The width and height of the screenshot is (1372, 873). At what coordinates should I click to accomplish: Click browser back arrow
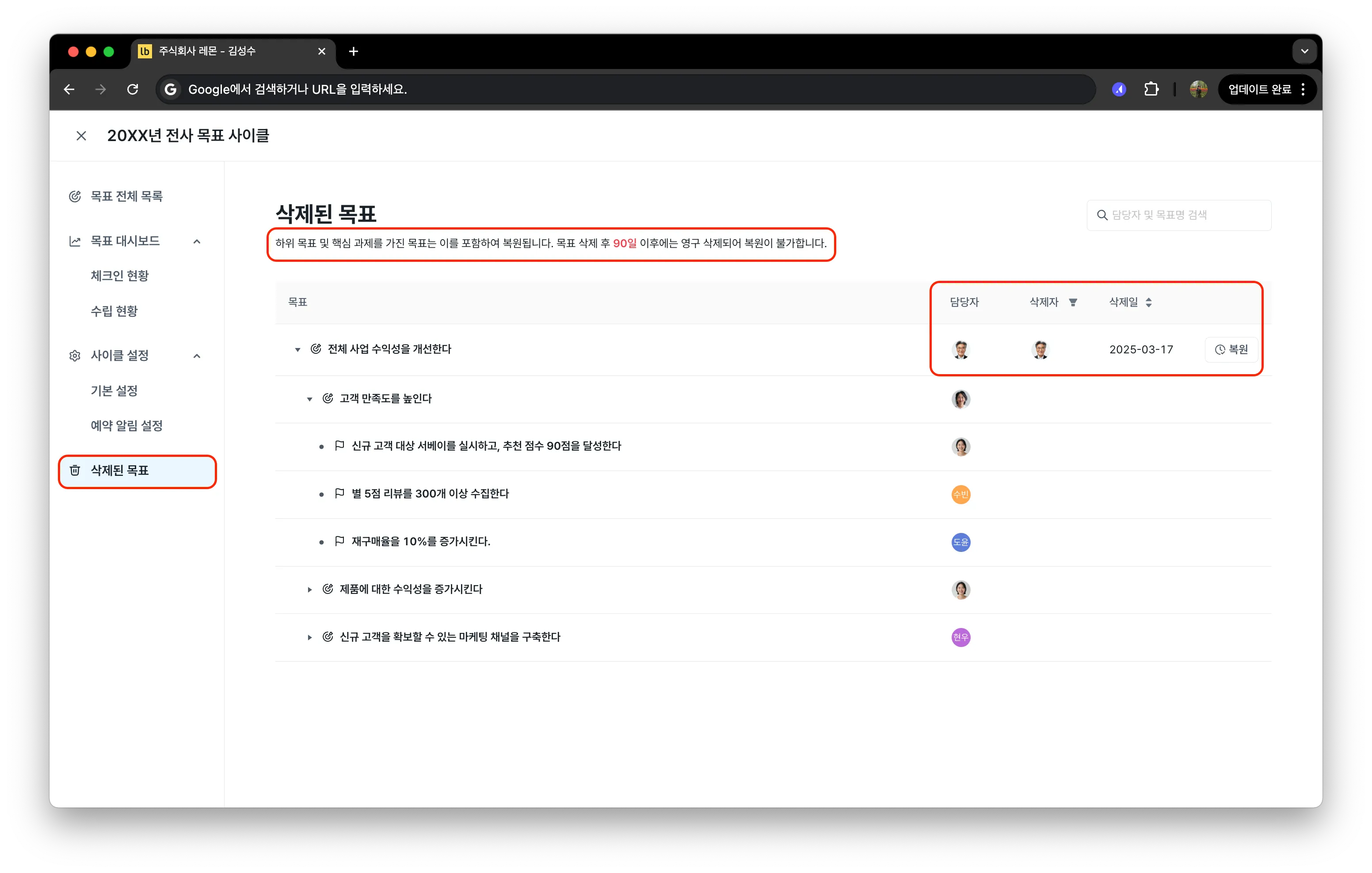pyautogui.click(x=69, y=89)
